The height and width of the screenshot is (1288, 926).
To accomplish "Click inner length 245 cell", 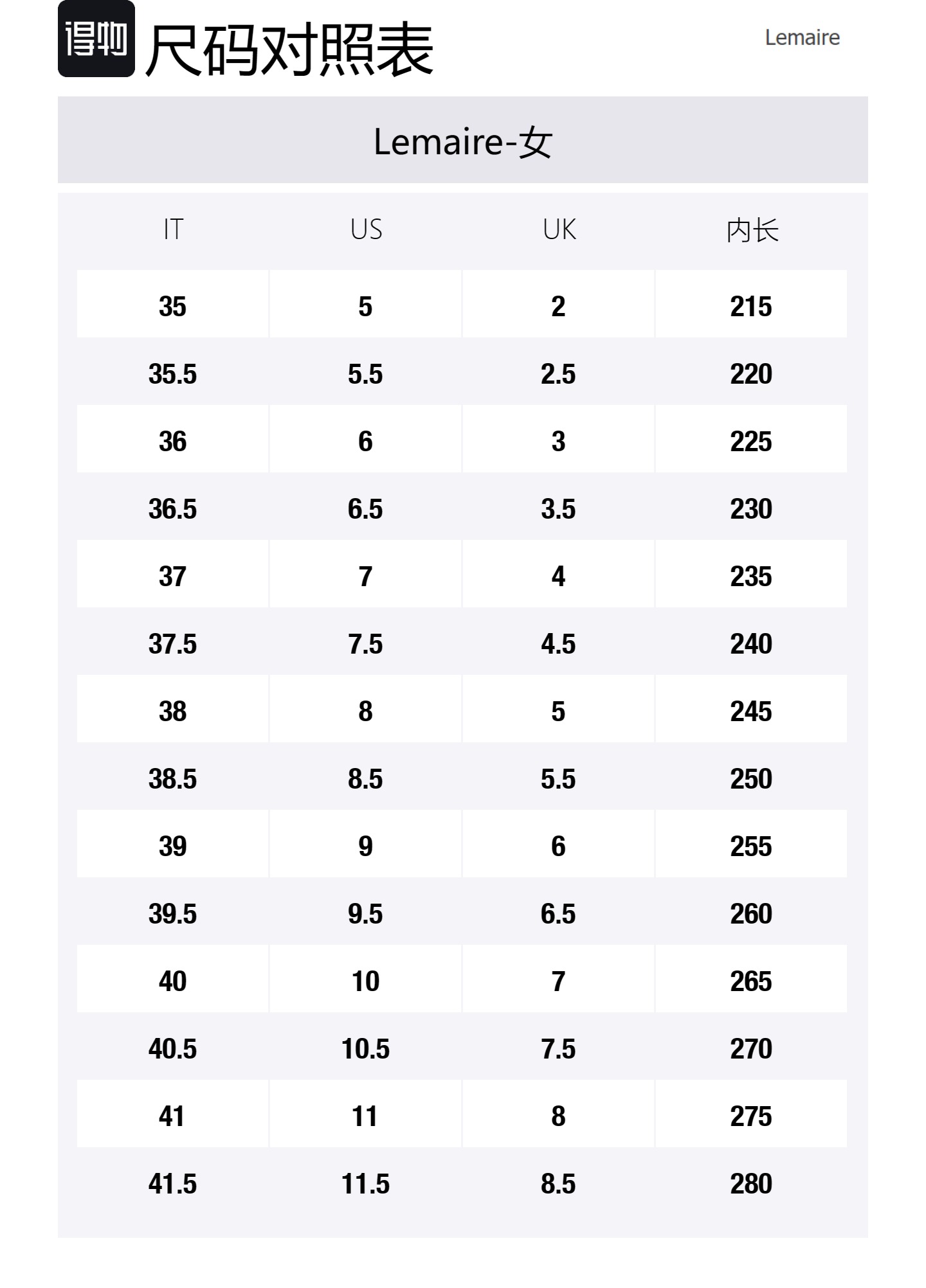I will 751,711.
